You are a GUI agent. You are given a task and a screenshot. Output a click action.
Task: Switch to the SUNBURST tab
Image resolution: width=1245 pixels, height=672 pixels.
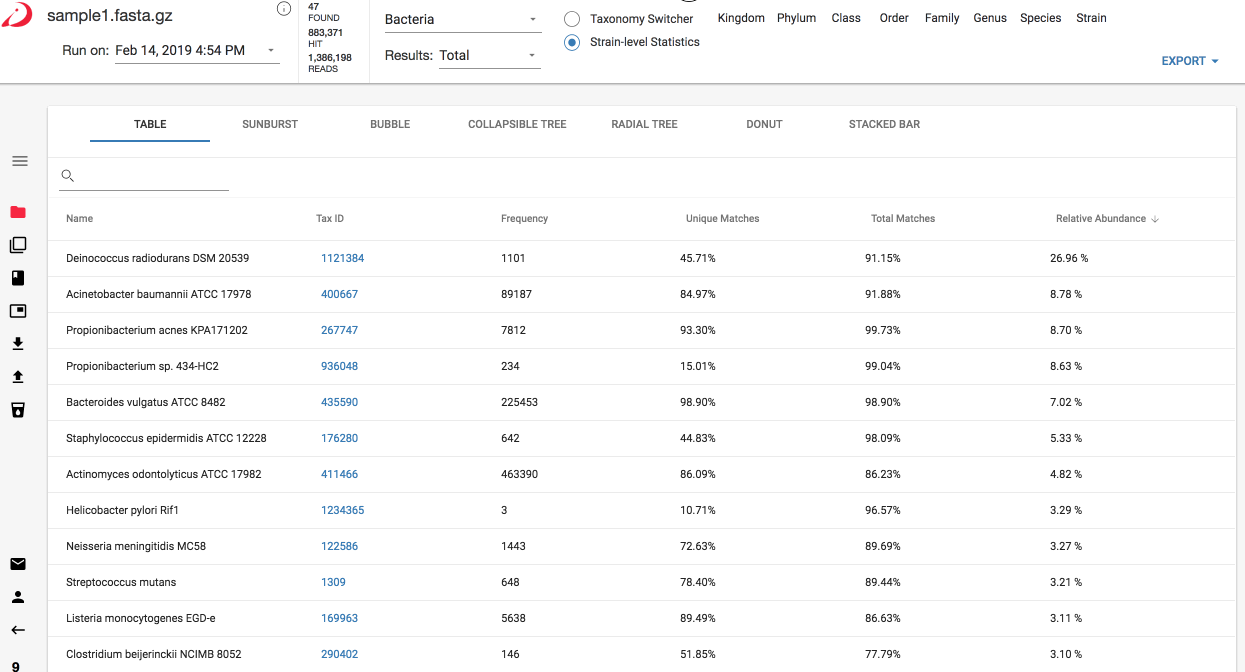point(270,124)
